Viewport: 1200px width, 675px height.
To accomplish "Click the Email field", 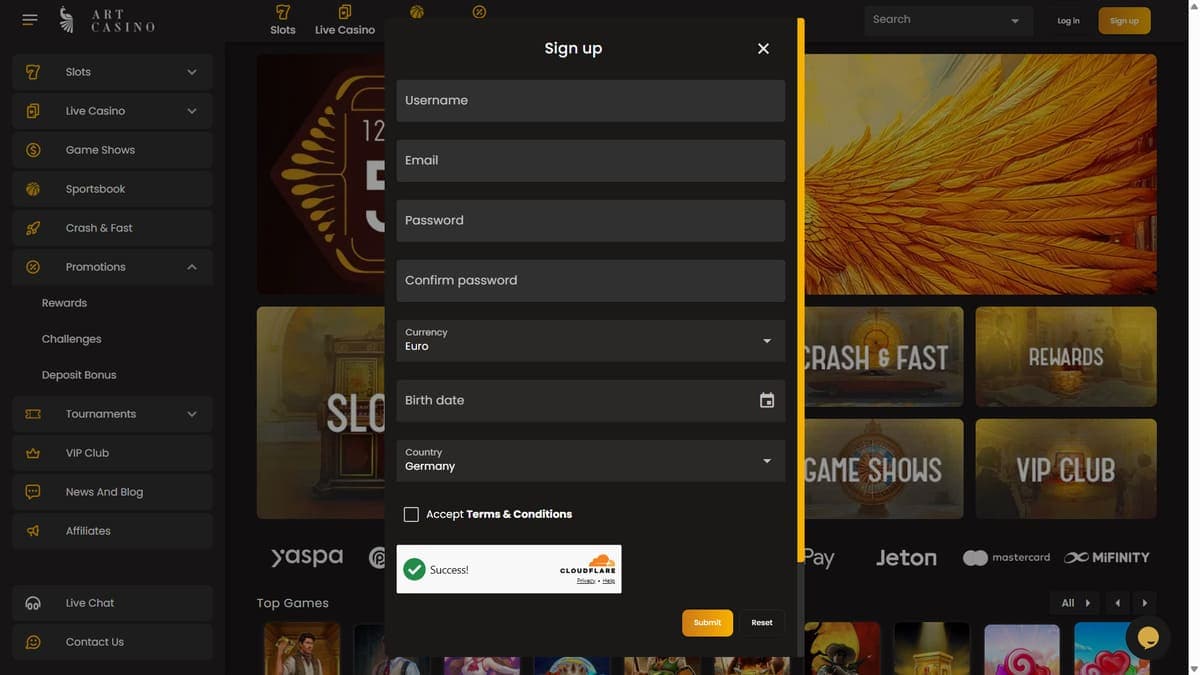I will tap(590, 161).
